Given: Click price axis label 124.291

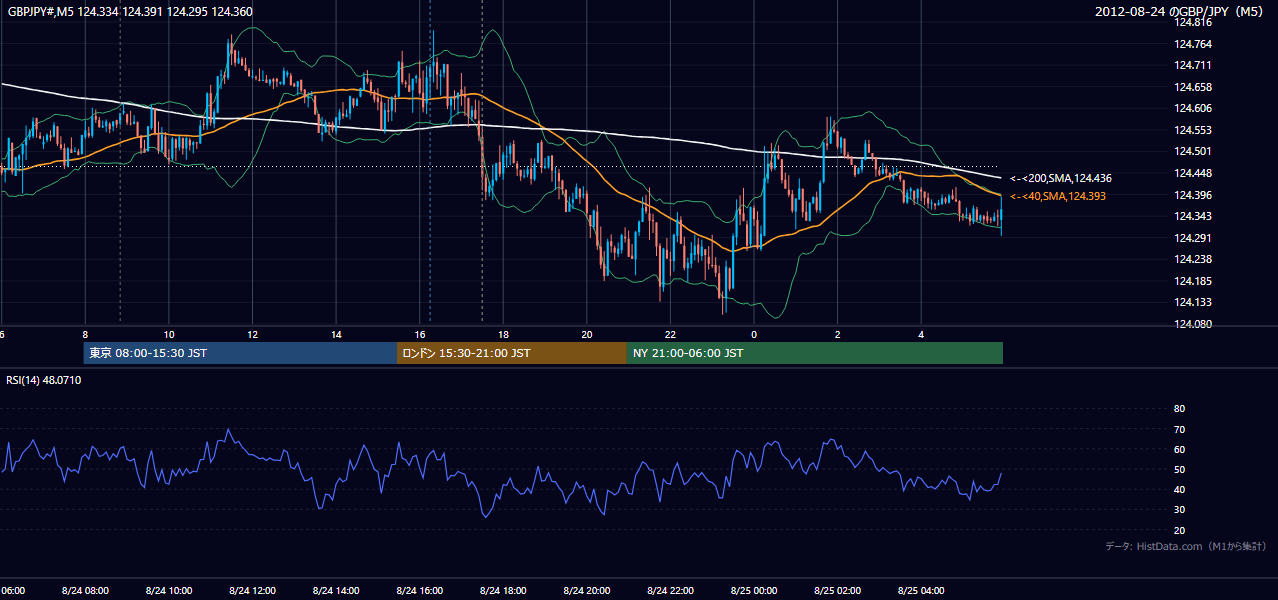Looking at the screenshot, I should 1193,238.
